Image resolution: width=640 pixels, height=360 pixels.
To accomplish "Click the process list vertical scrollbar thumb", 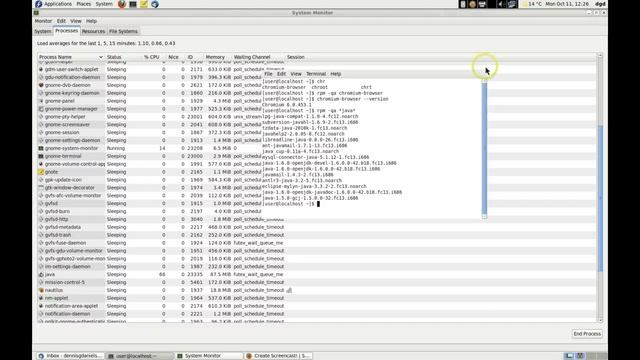I will (x=600, y=198).
